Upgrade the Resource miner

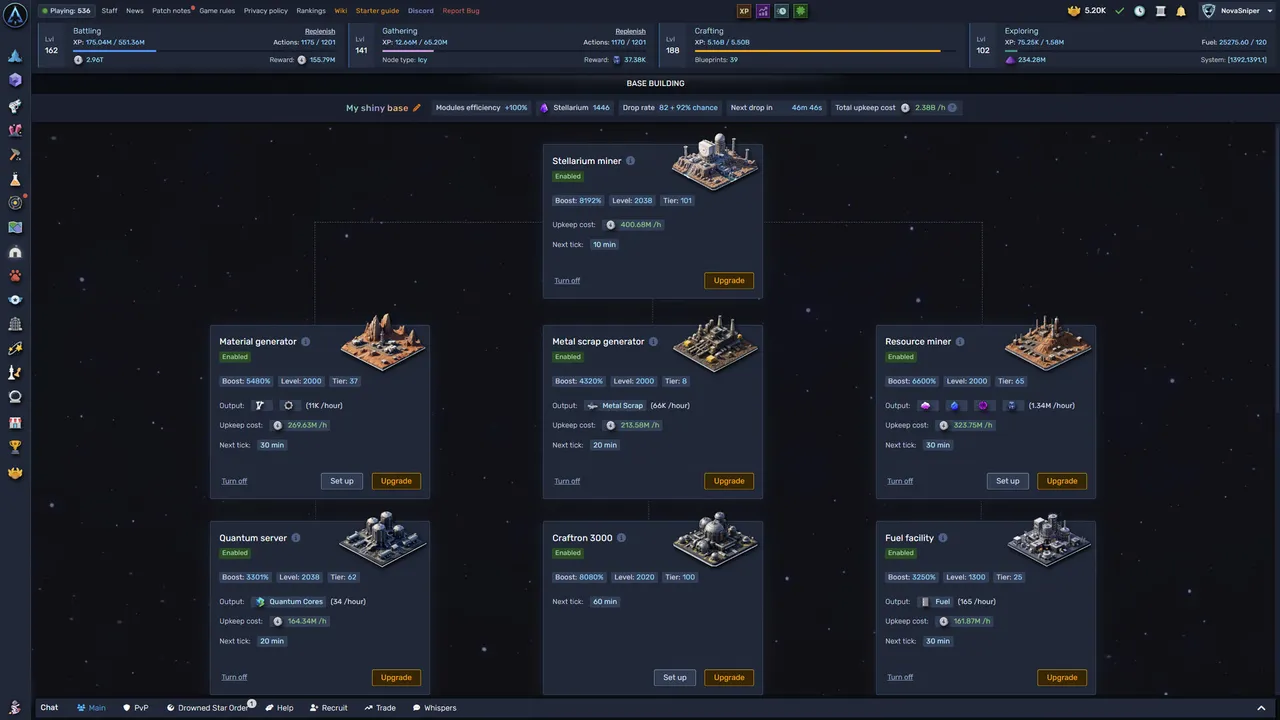(x=1062, y=481)
